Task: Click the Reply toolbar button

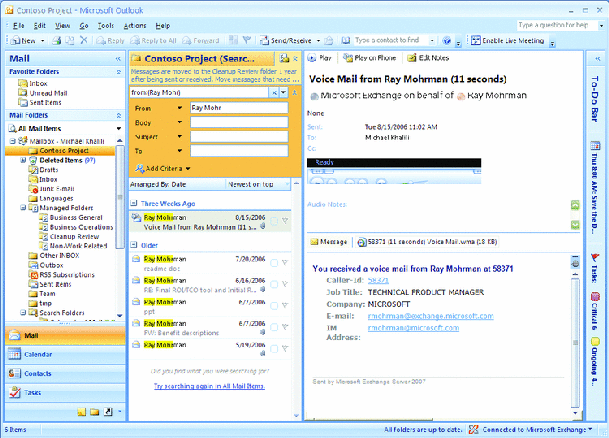Action: [x=110, y=40]
